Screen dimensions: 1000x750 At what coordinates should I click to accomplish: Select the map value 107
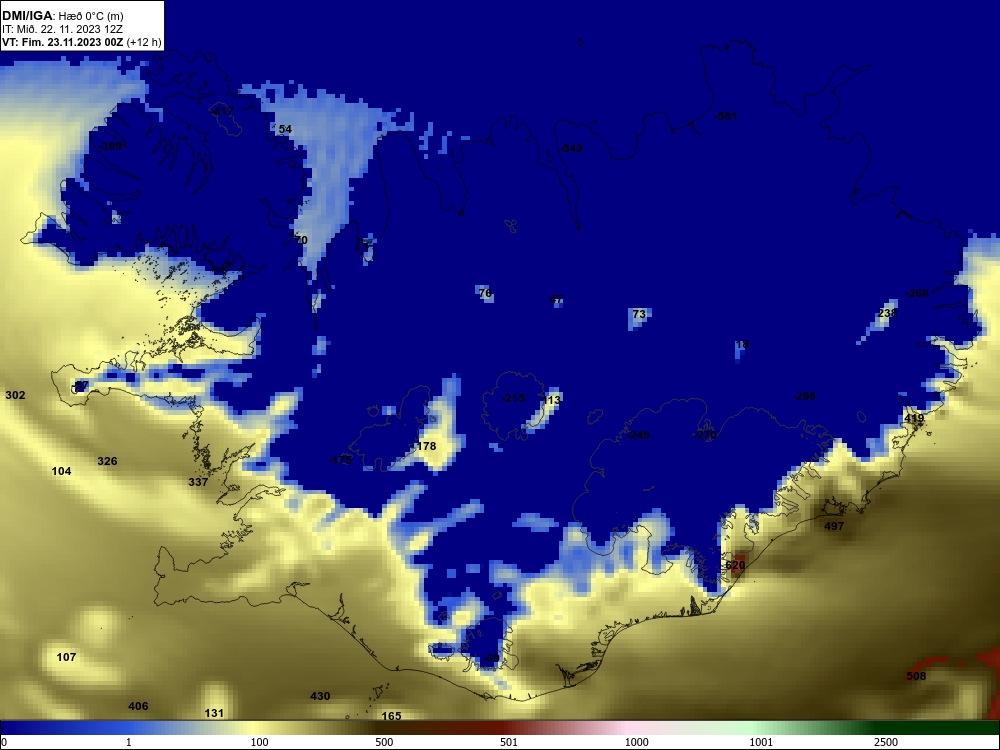click(66, 657)
